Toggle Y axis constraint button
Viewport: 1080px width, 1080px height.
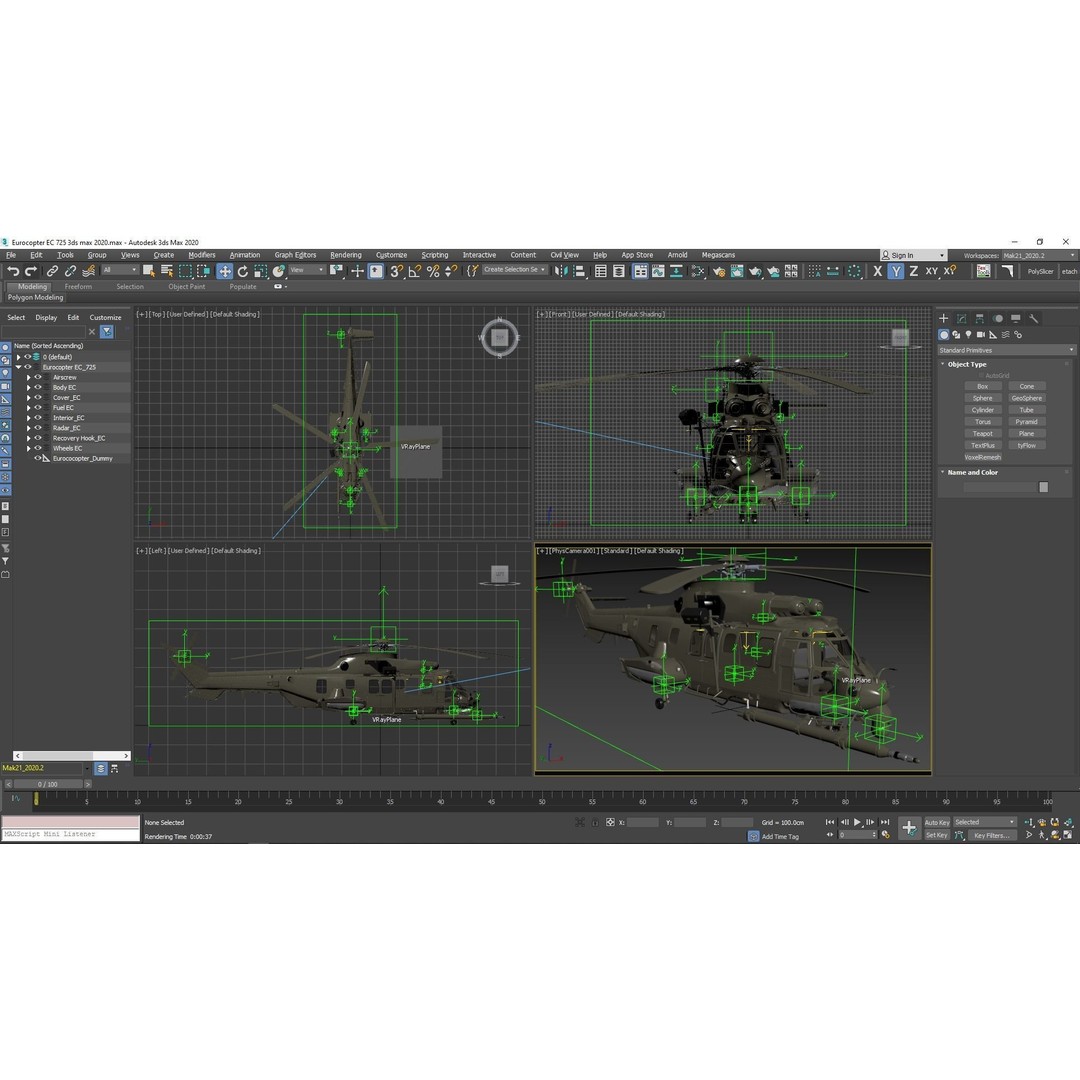point(895,271)
